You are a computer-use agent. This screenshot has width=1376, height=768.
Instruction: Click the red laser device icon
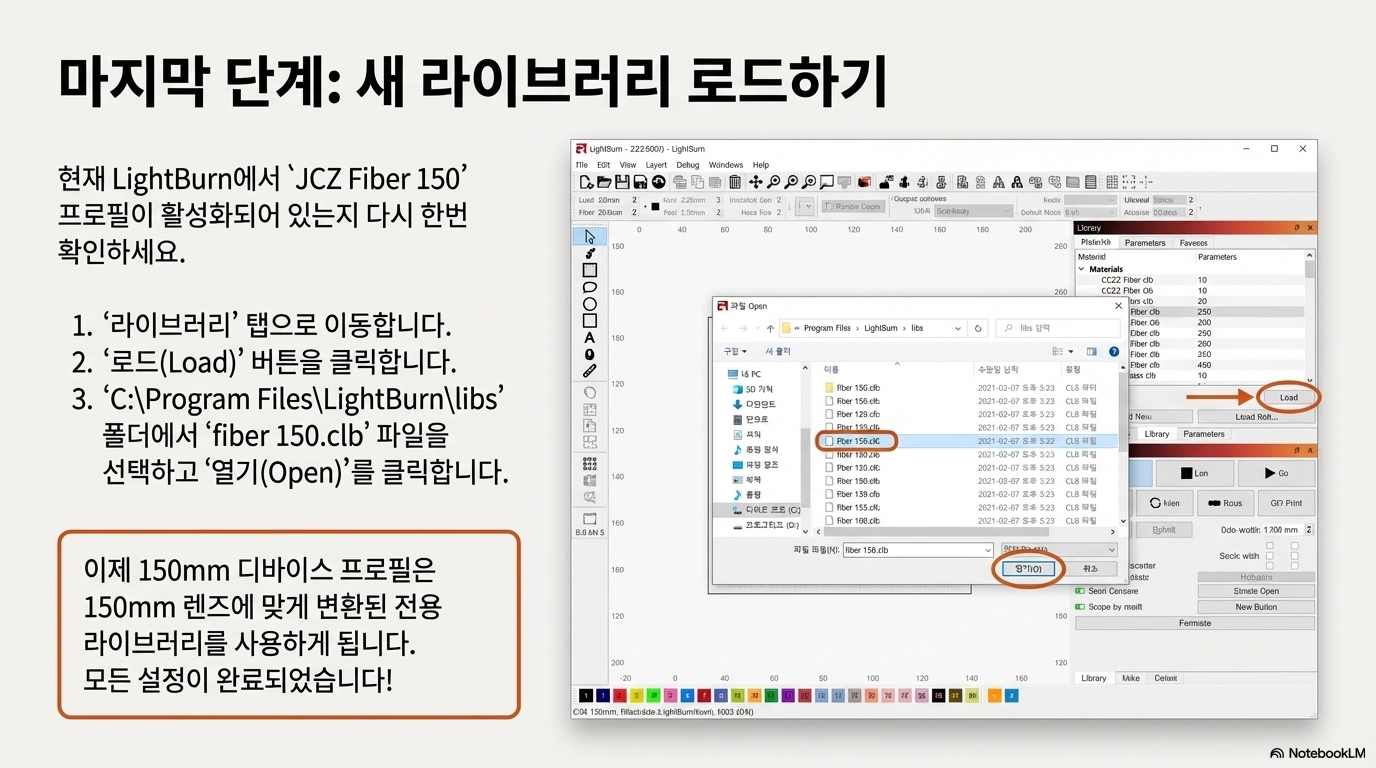(863, 182)
